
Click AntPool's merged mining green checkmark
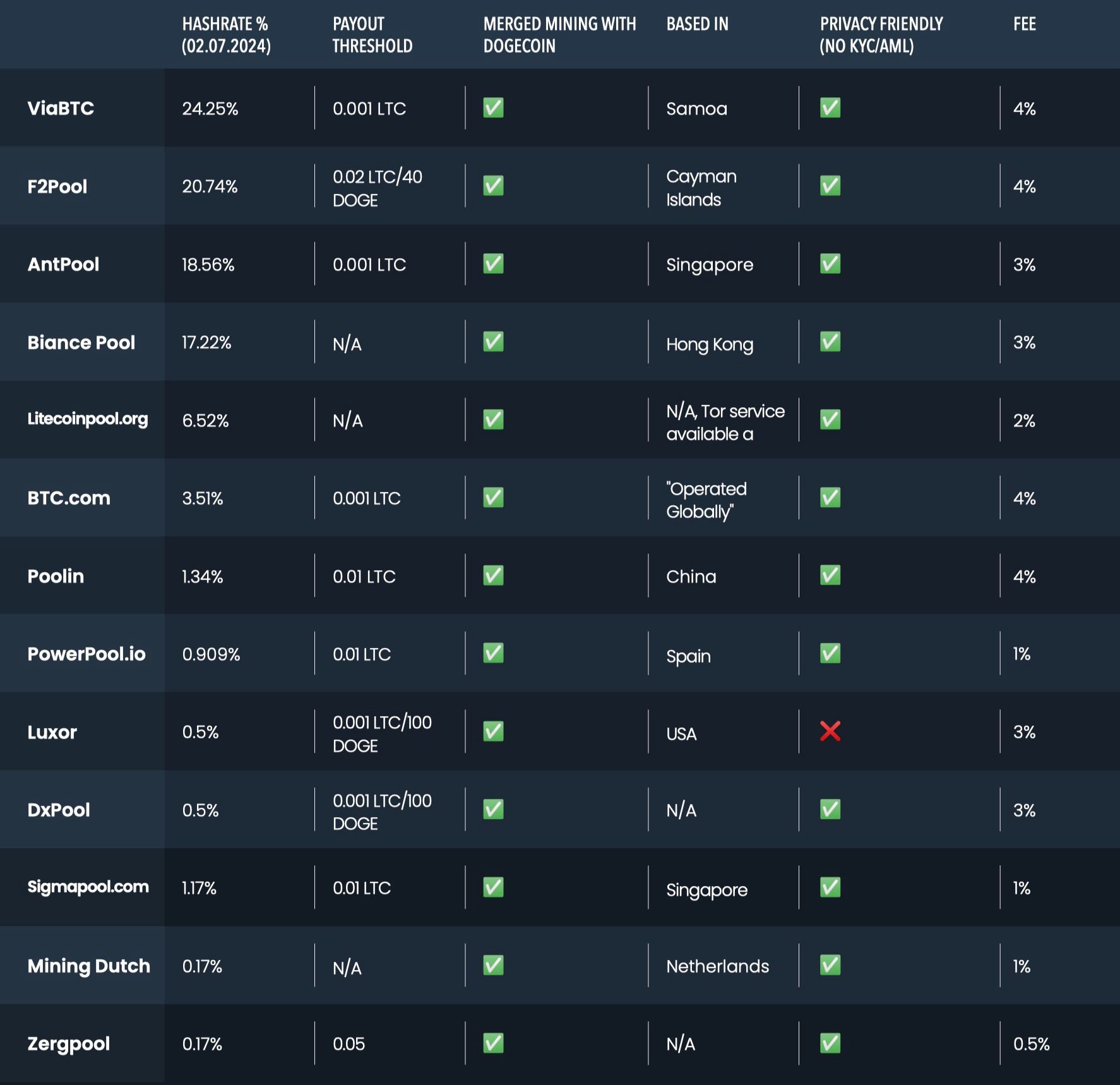point(493,263)
